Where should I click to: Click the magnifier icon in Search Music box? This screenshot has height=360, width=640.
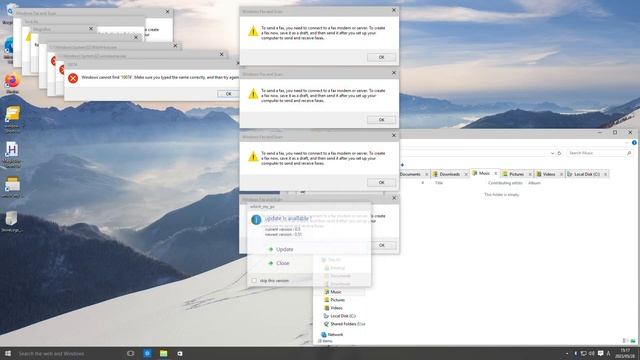coord(629,153)
